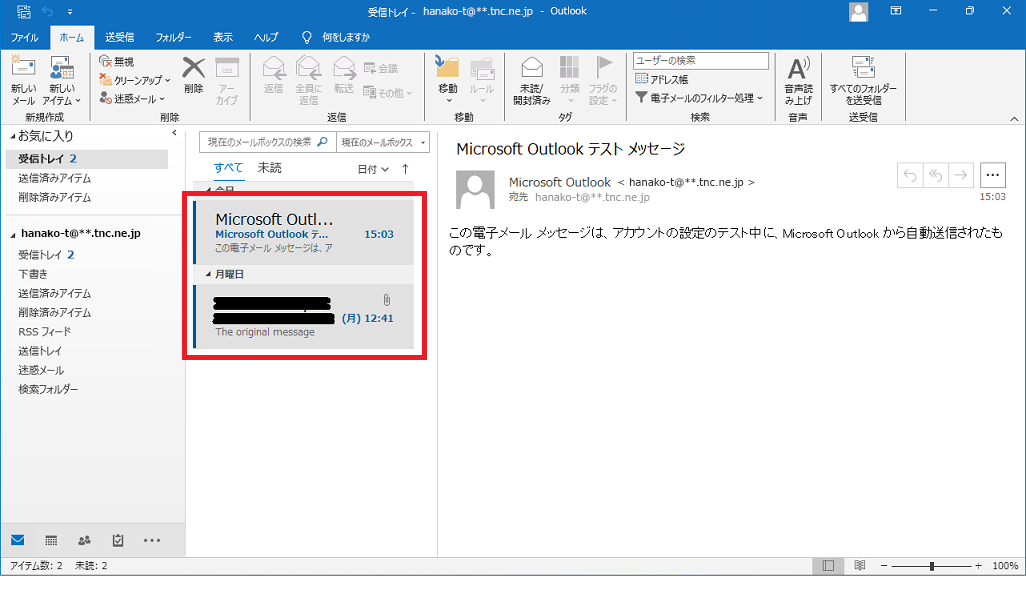This screenshot has height=602, width=1026.
Task: Expand the 日付 sort dropdown
Action: (373, 169)
